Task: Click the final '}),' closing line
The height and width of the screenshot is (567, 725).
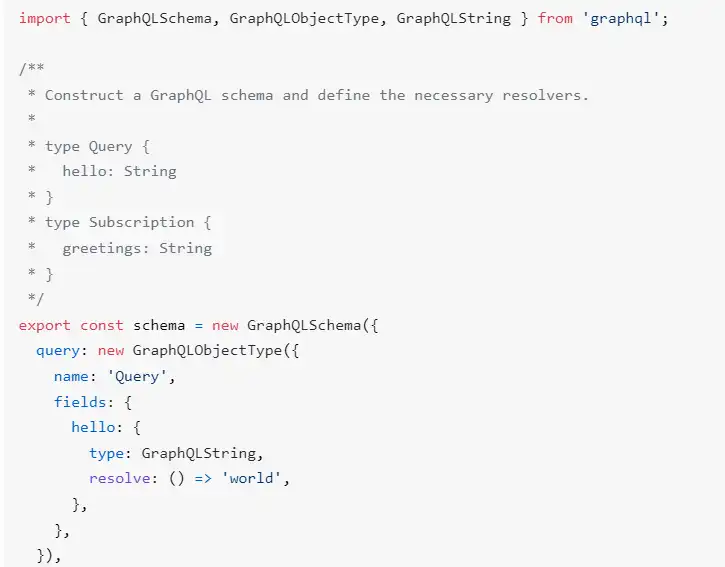Action: [49, 555]
